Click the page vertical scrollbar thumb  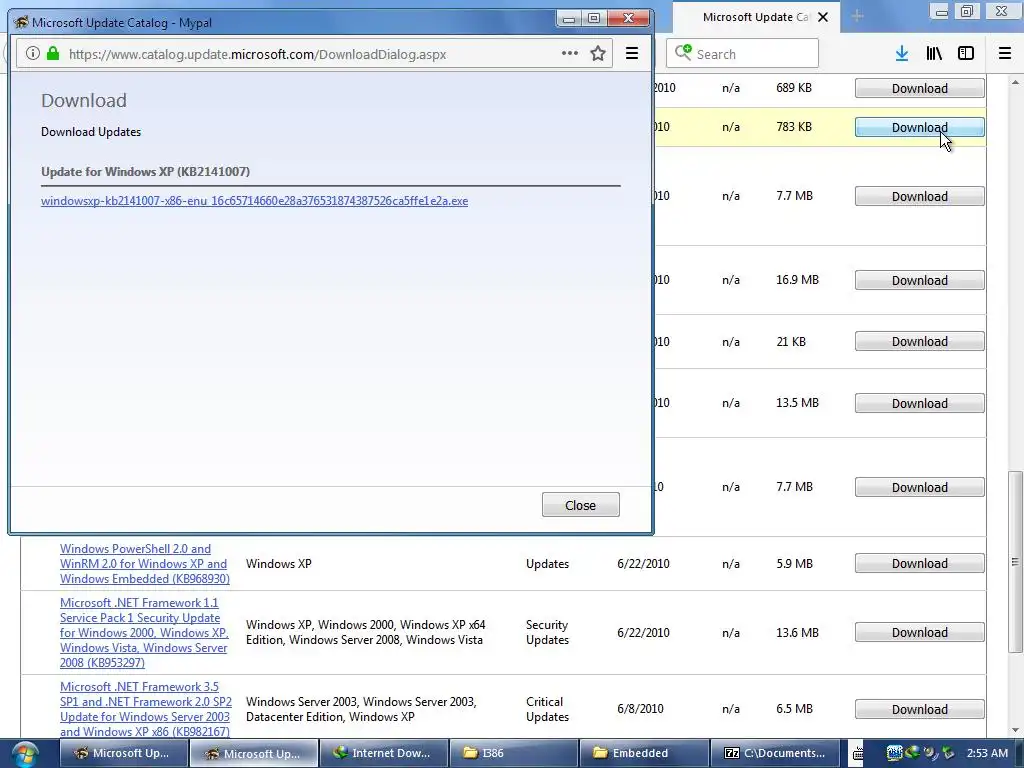coord(1015,562)
